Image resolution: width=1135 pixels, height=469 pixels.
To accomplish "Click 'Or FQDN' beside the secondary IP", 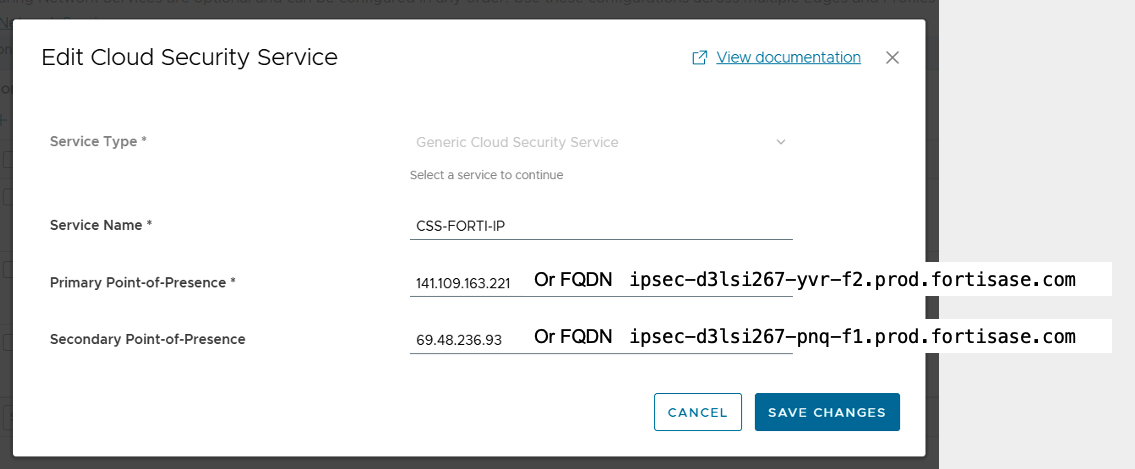I will (573, 337).
